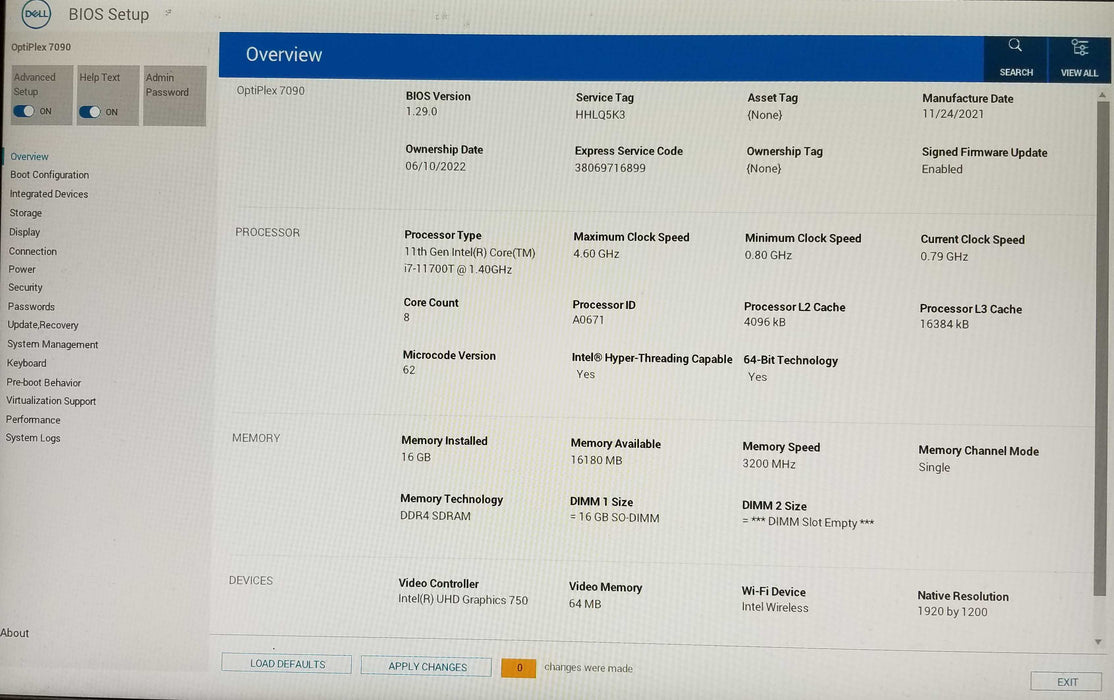This screenshot has height=700, width=1114.
Task: Open Update,Recovery section
Action: point(43,325)
